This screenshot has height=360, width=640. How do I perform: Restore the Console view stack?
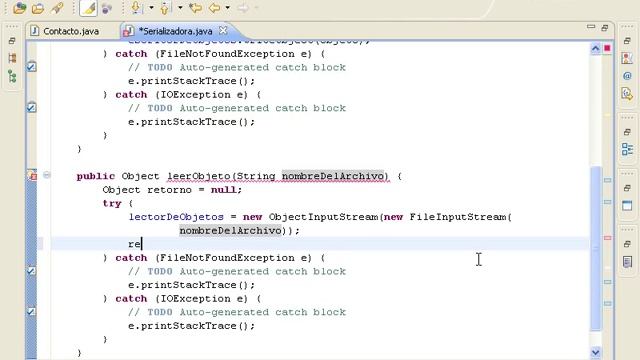[627, 188]
